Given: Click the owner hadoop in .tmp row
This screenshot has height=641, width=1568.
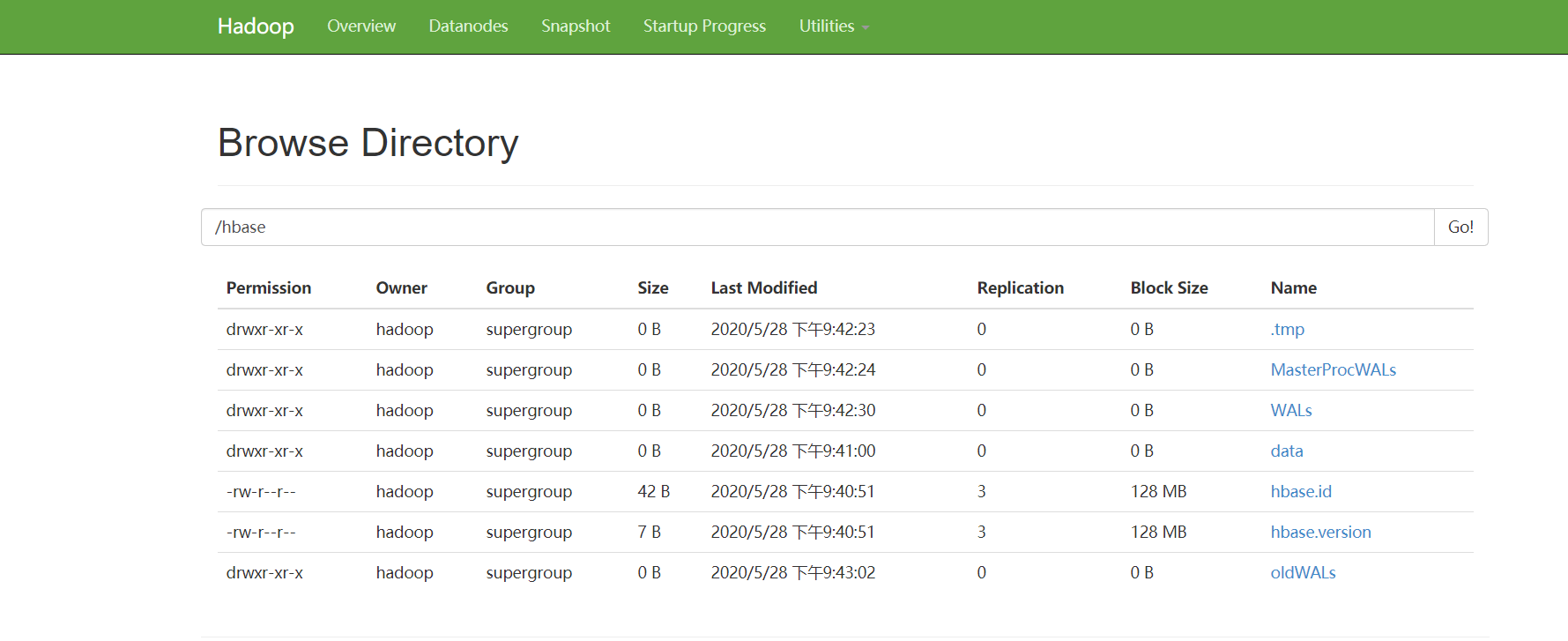Looking at the screenshot, I should [405, 329].
